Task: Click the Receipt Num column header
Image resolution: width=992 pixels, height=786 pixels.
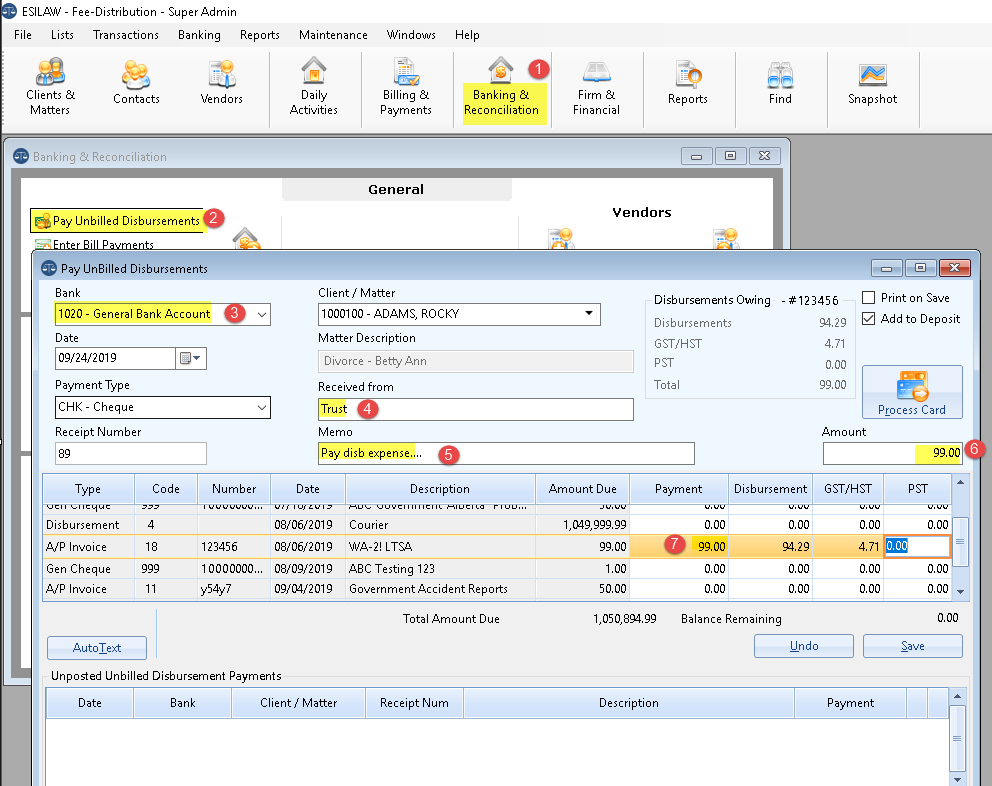Action: point(414,703)
